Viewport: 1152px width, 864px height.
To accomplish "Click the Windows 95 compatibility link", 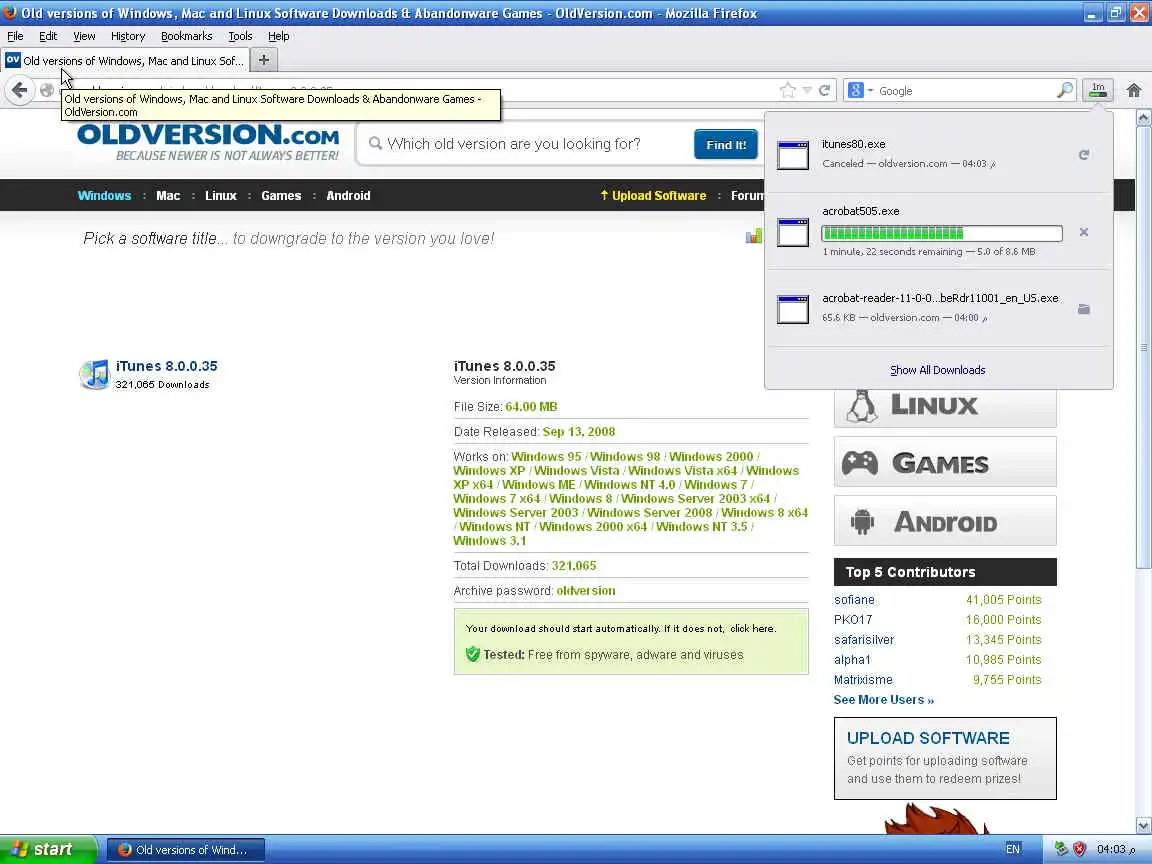I will [546, 456].
